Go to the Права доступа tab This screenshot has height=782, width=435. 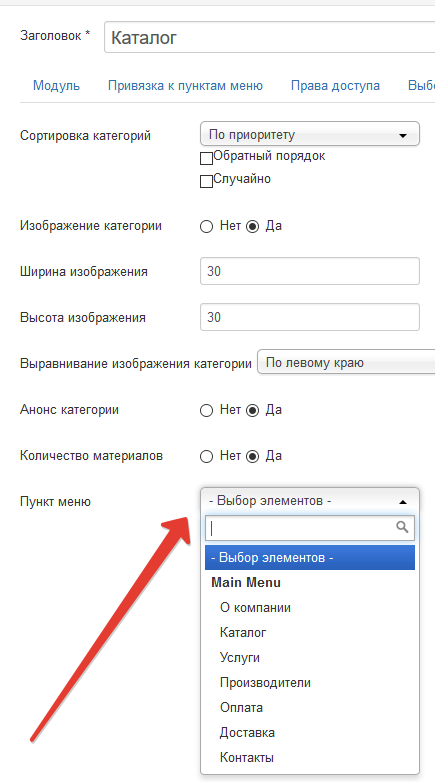[335, 85]
